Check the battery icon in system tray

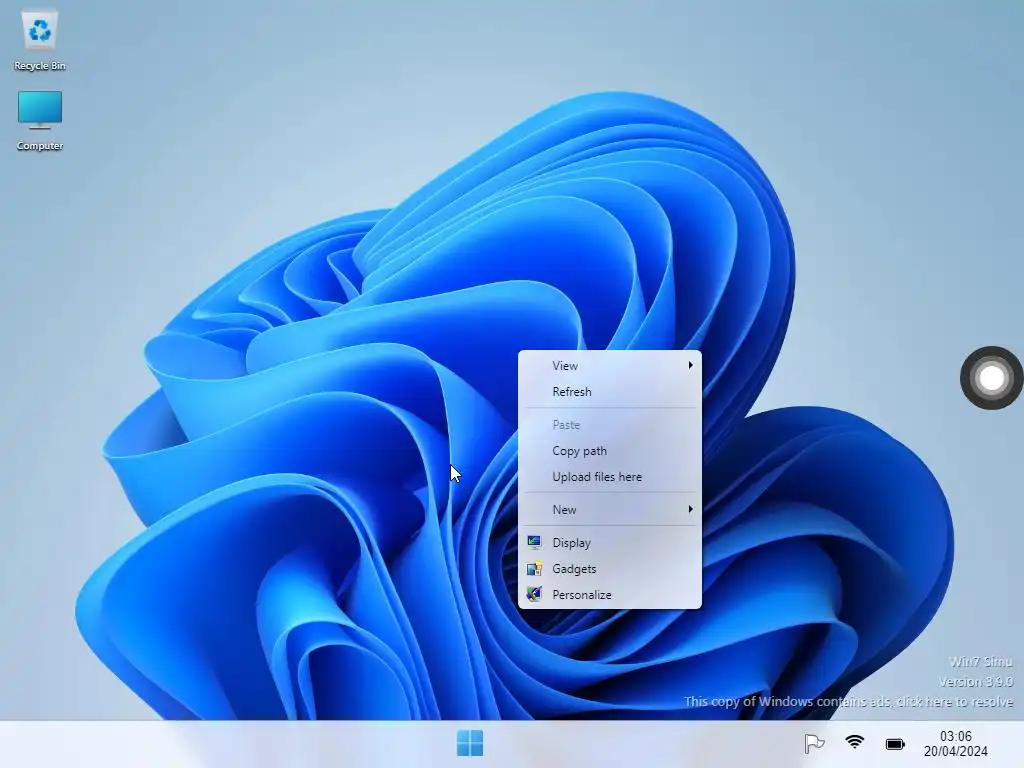click(x=895, y=744)
